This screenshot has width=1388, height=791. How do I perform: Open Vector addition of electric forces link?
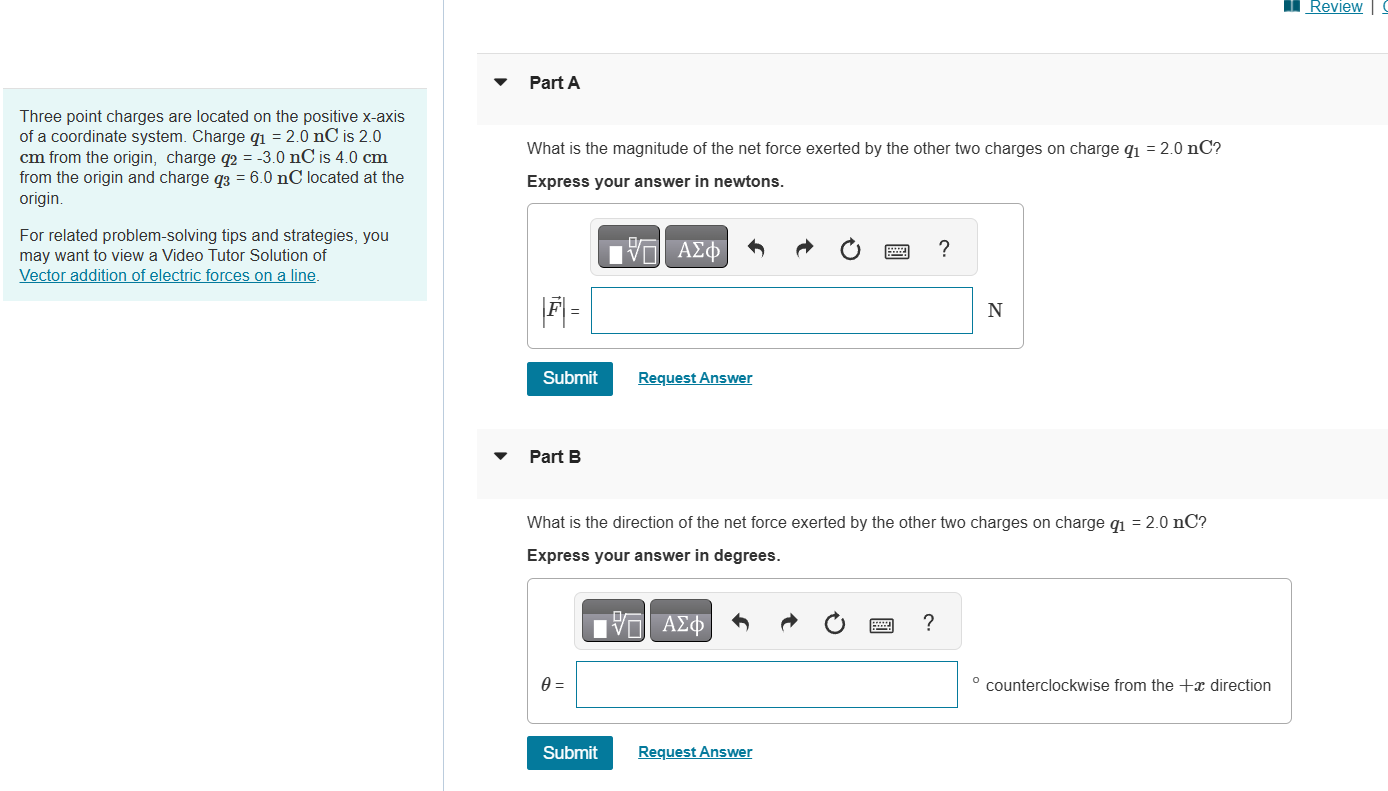click(168, 276)
